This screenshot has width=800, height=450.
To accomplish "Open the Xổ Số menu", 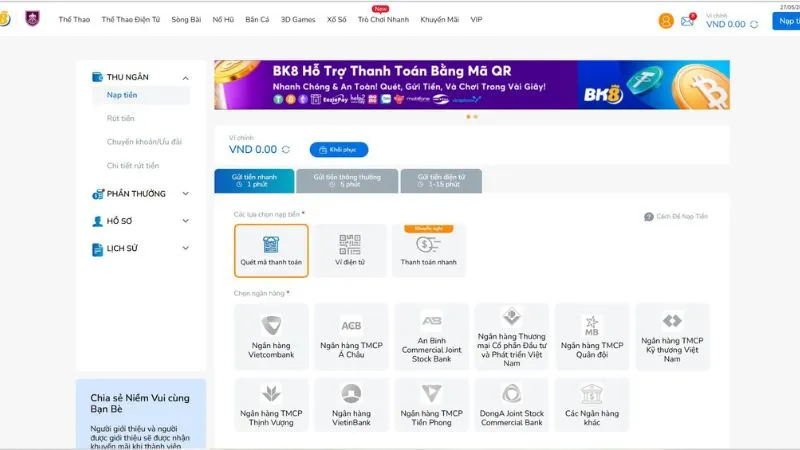I will (x=336, y=19).
